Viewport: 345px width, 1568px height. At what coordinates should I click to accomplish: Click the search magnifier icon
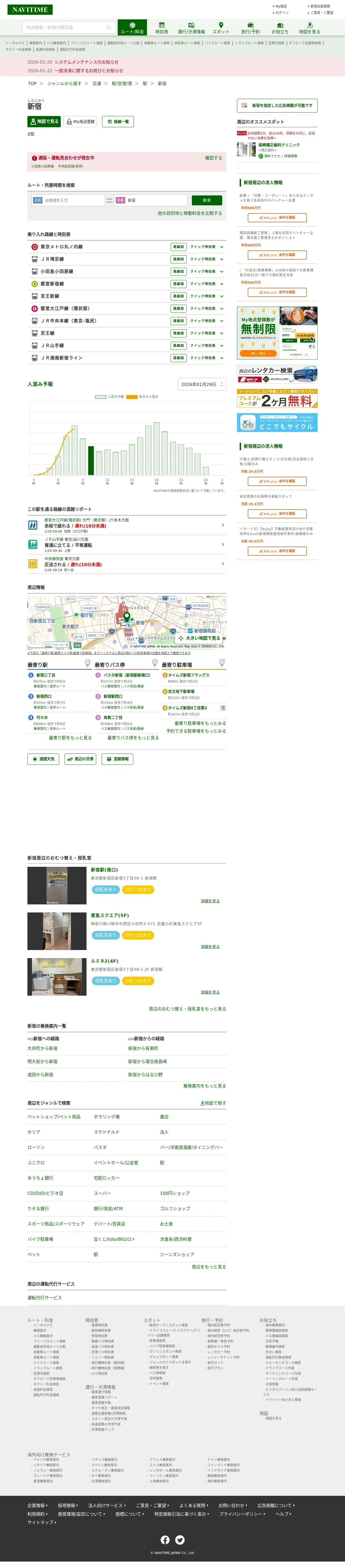point(109,27)
